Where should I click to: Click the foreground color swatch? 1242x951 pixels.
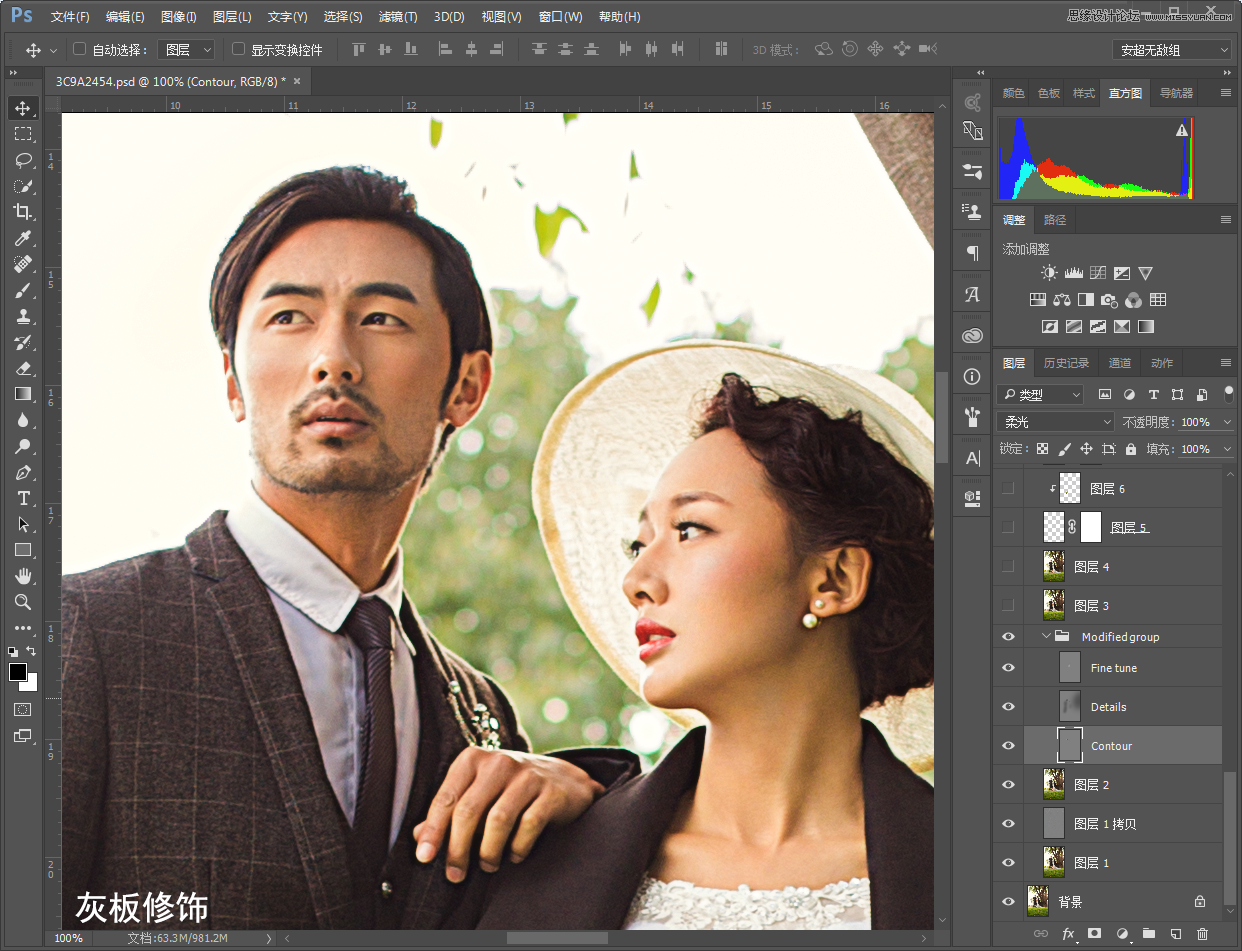click(18, 672)
